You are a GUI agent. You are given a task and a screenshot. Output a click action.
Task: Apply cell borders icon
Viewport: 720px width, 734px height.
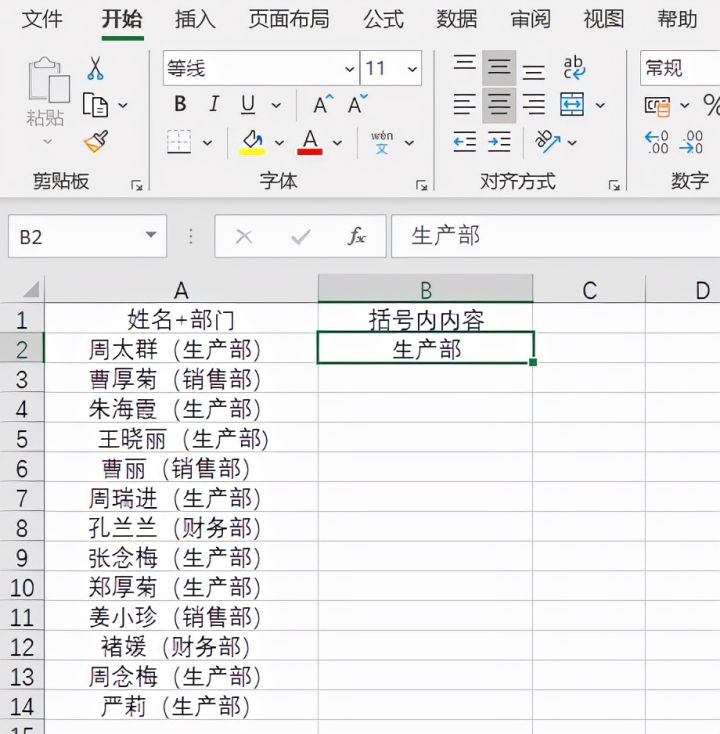click(x=179, y=142)
